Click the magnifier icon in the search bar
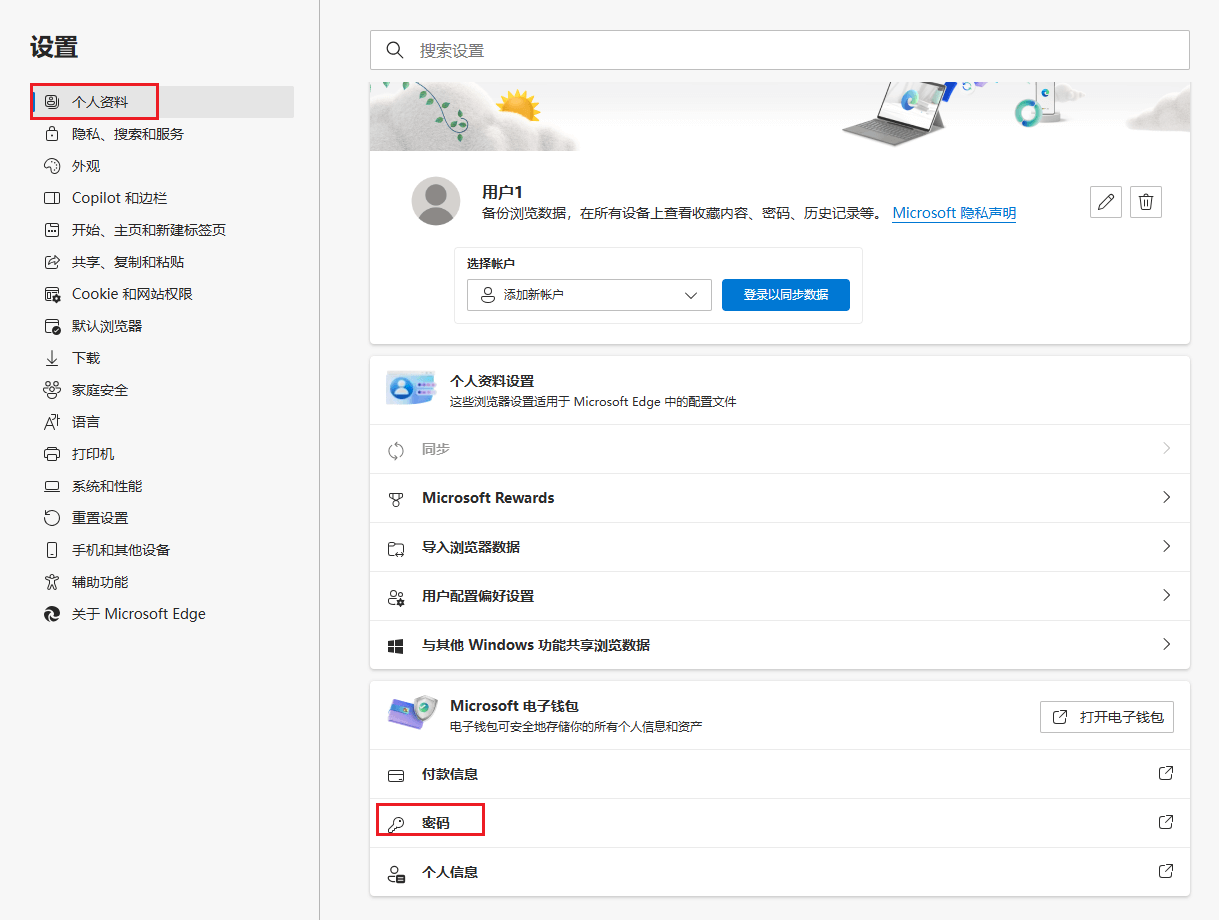 [394, 49]
